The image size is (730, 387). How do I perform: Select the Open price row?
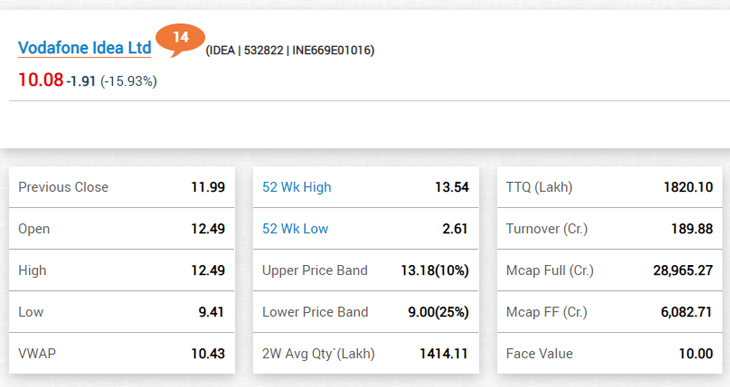tap(122, 229)
